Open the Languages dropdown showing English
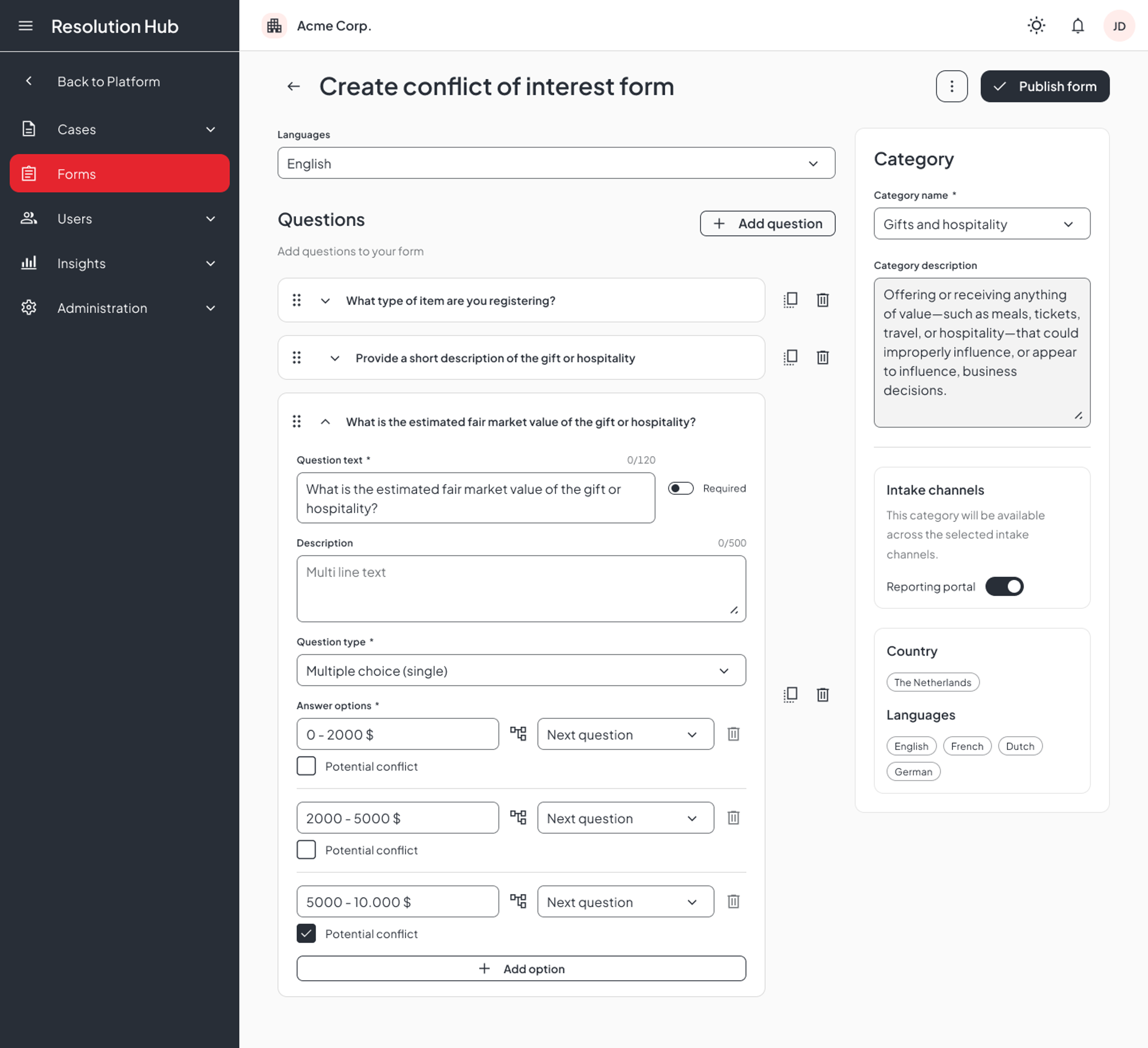 pyautogui.click(x=556, y=164)
